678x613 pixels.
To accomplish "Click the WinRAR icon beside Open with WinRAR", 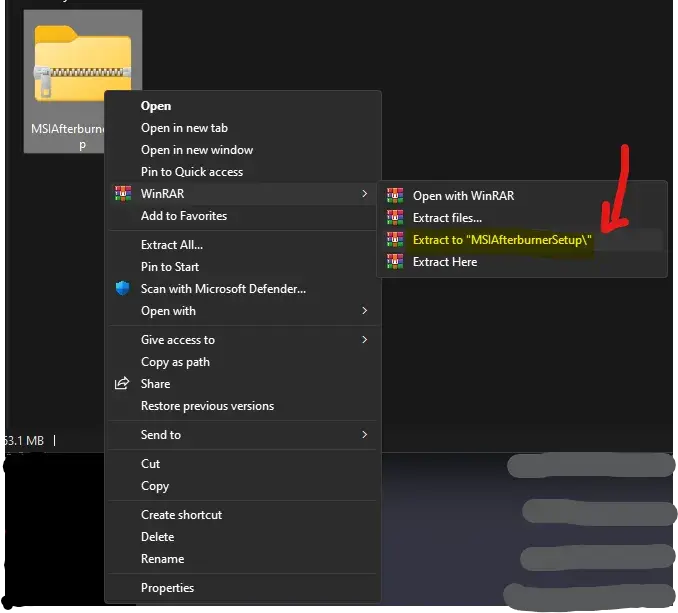I will (395, 196).
